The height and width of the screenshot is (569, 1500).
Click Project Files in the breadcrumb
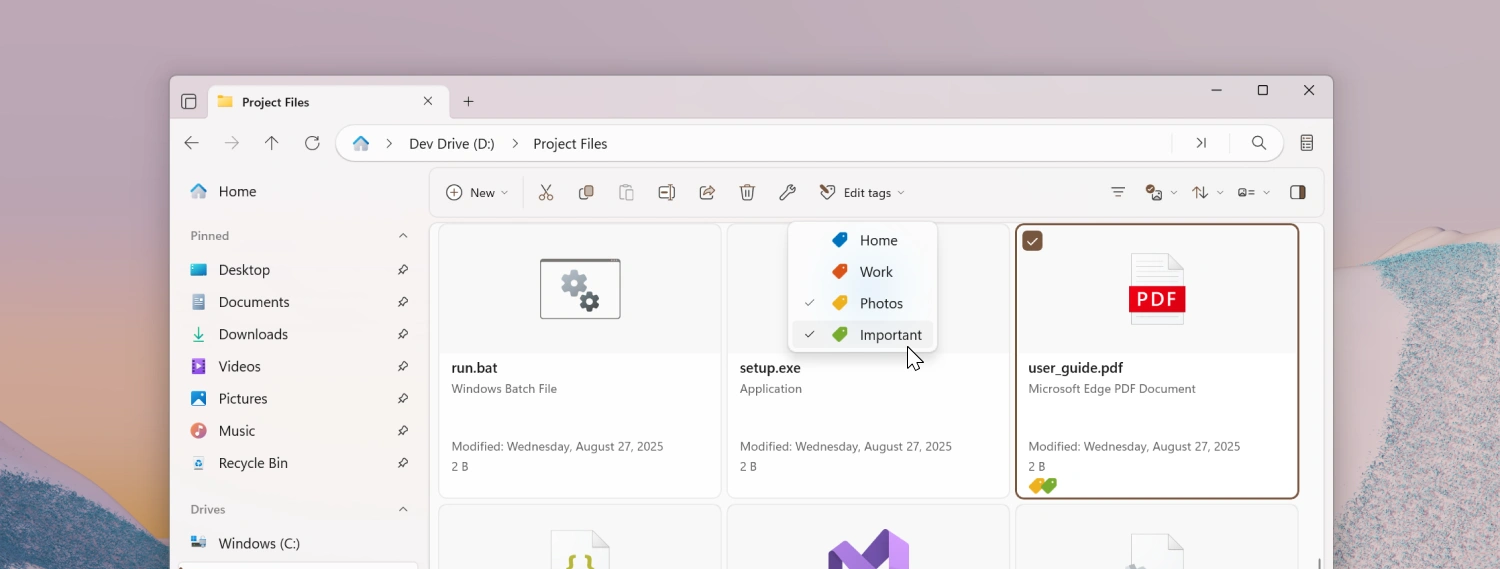tap(570, 144)
